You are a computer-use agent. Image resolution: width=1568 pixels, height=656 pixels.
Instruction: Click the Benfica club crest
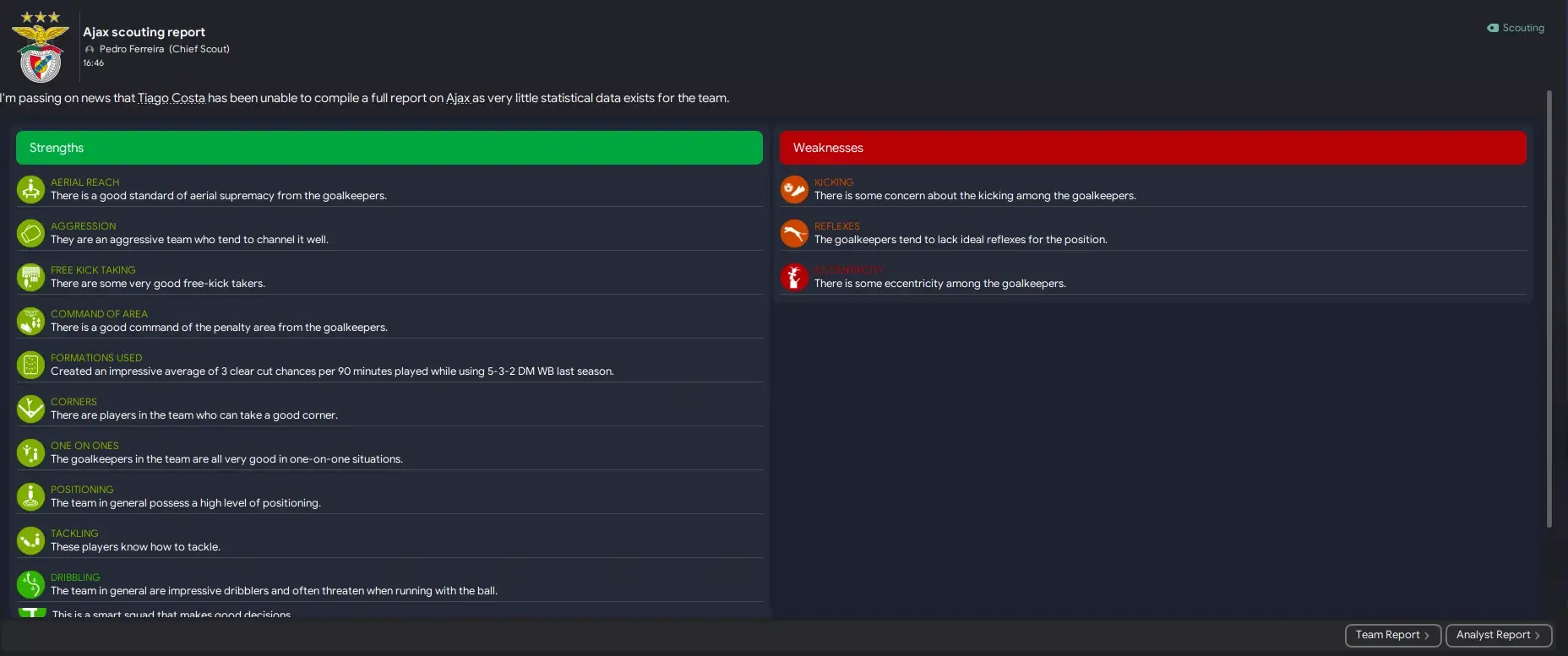coord(41,47)
